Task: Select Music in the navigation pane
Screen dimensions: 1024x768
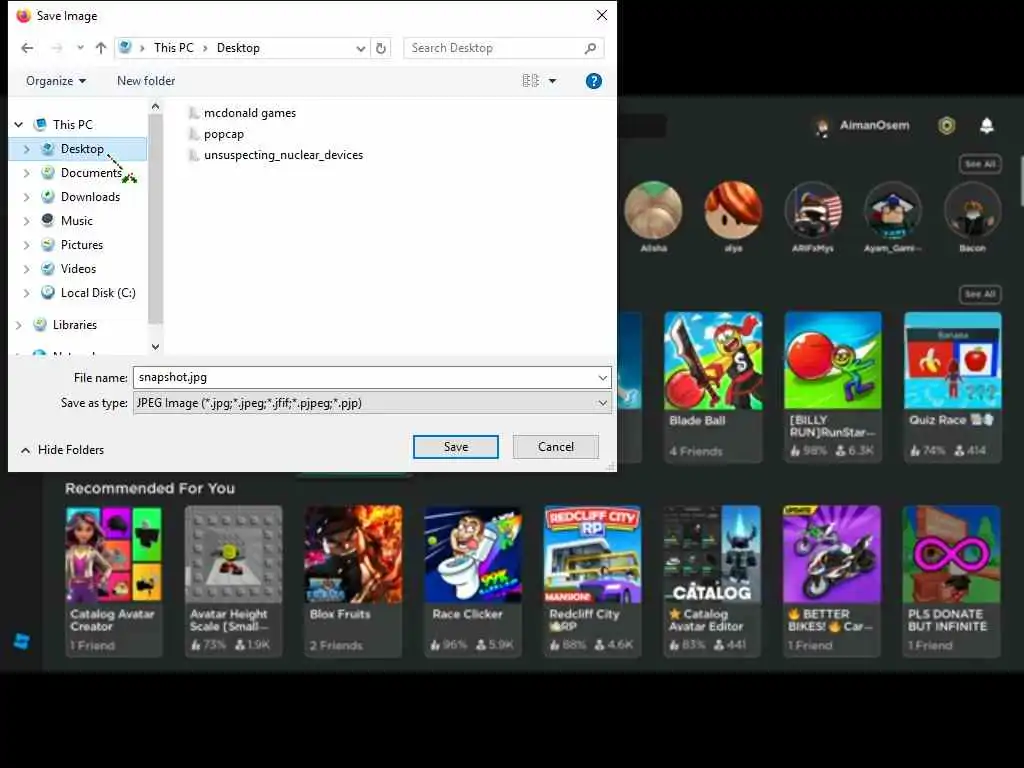Action: [76, 221]
